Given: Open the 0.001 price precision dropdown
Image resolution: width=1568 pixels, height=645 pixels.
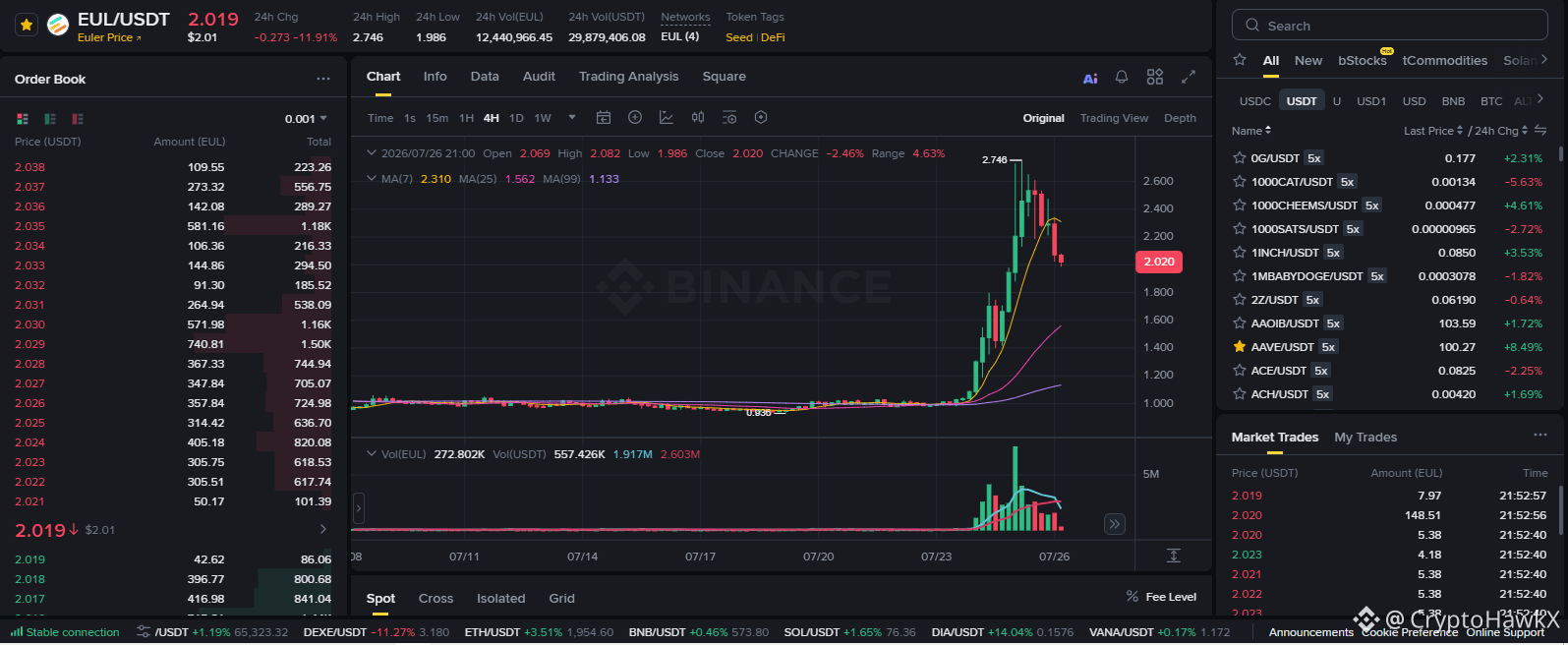Looking at the screenshot, I should tap(306, 119).
